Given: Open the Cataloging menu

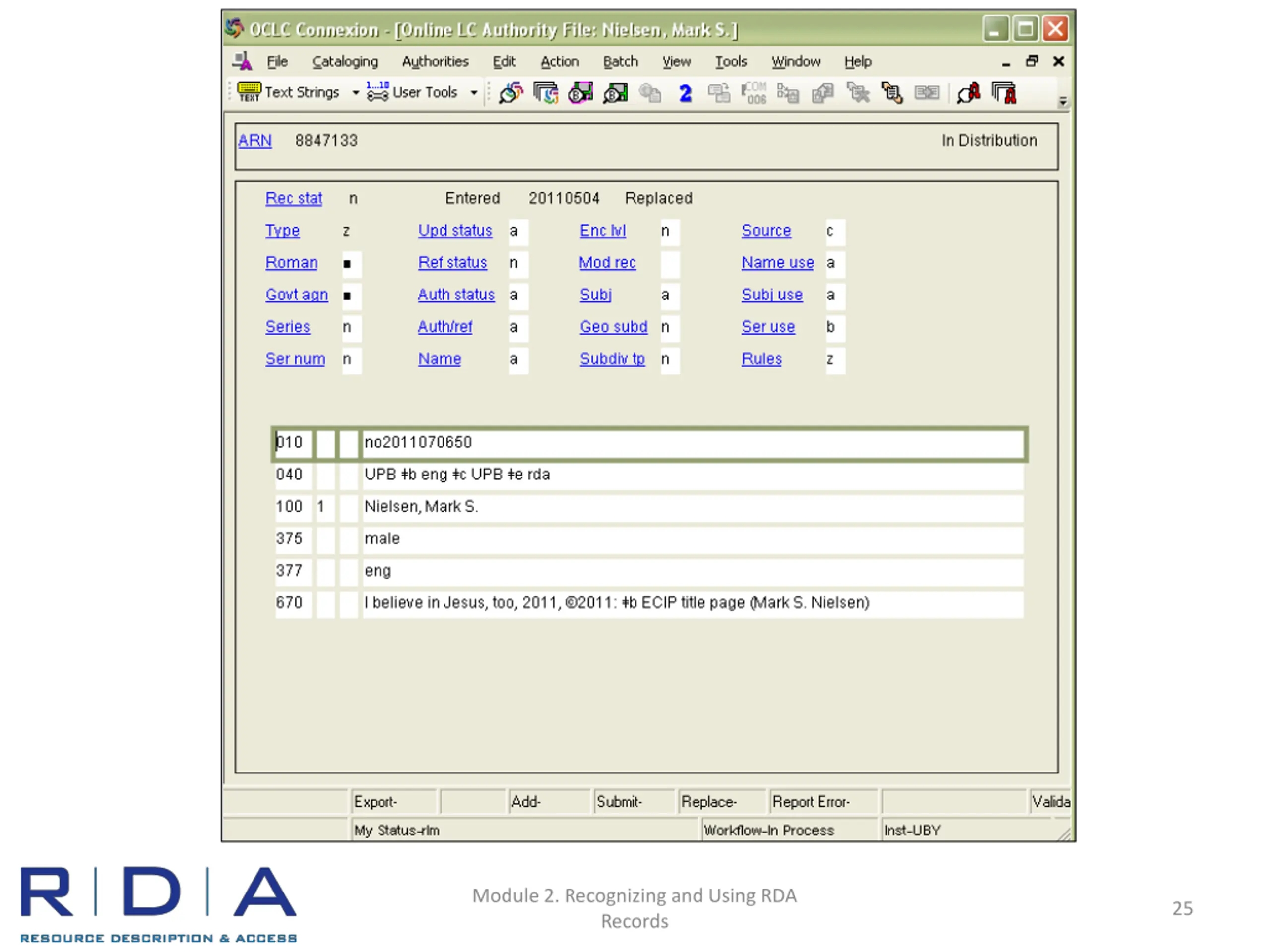Looking at the screenshot, I should tap(345, 61).
